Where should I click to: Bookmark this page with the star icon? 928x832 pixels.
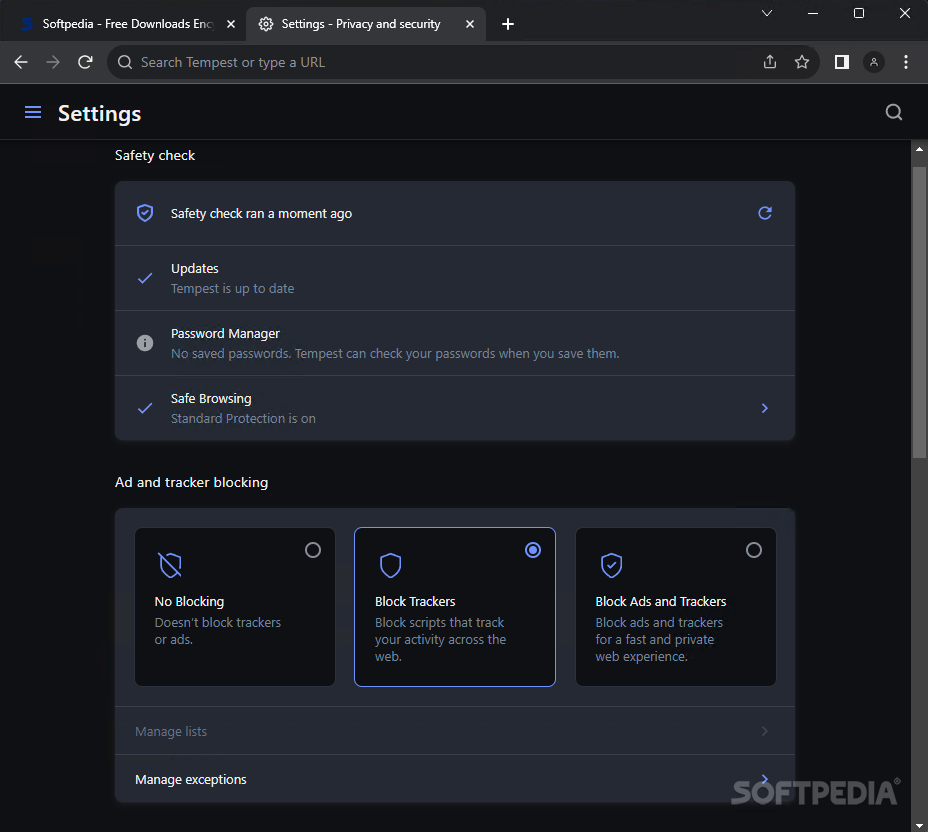tap(802, 62)
